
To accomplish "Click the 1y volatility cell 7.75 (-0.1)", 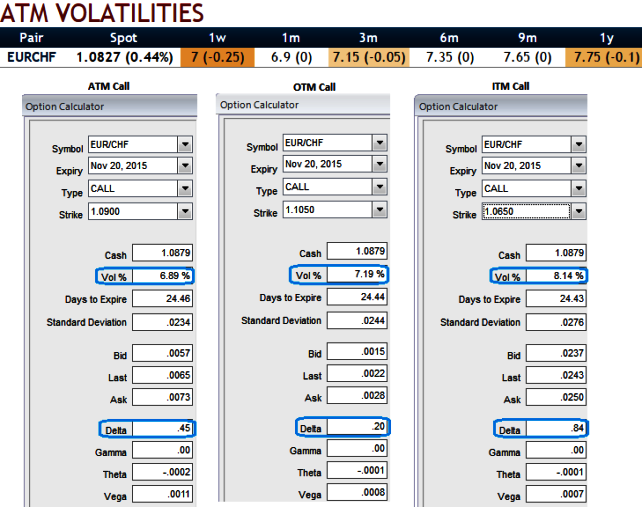I will [x=604, y=57].
